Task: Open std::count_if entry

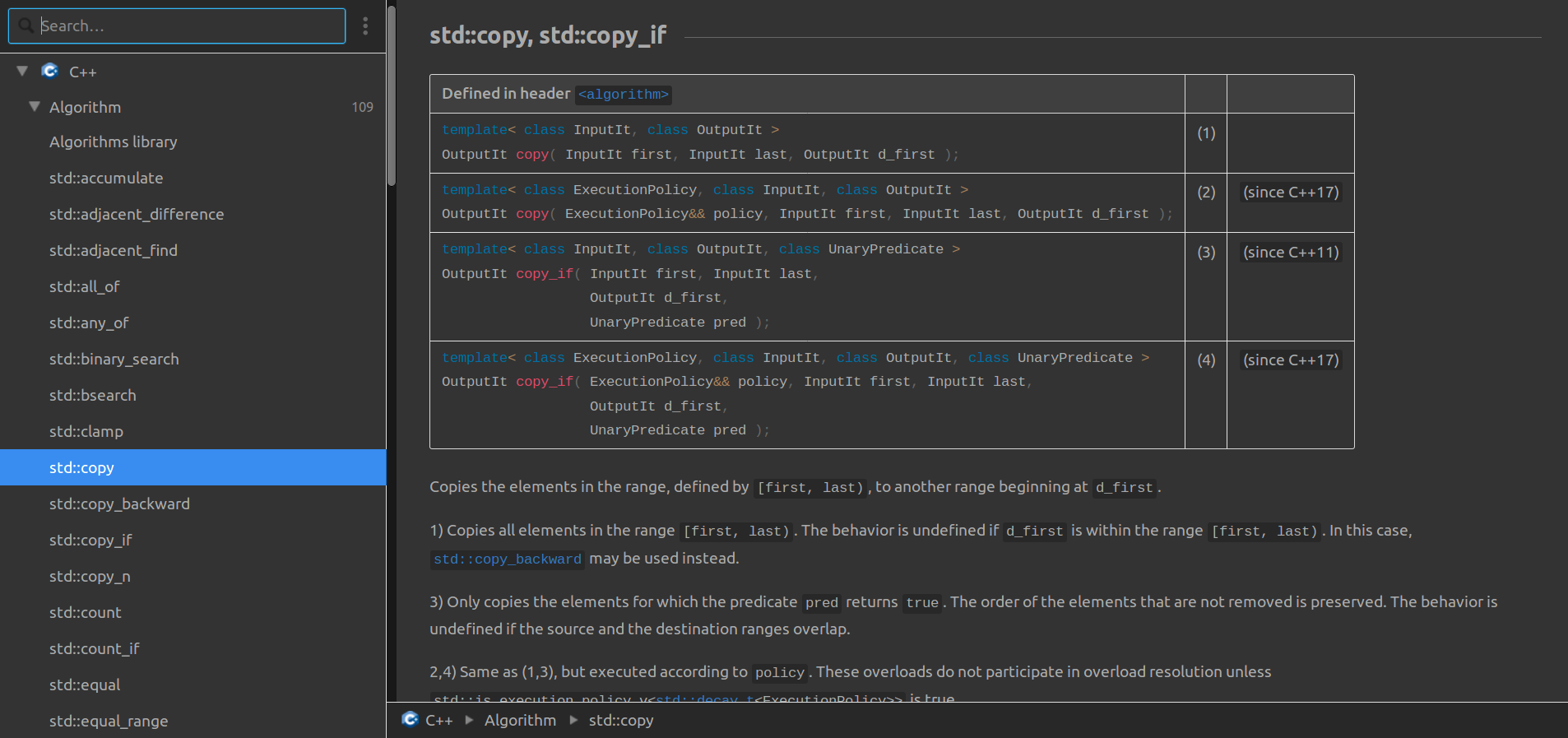Action: 193,648
